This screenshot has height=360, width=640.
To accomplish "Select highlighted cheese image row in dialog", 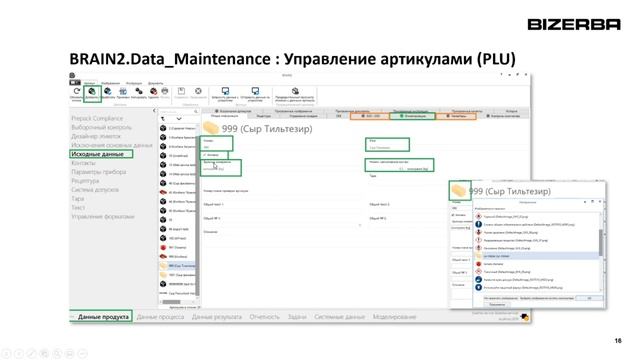I will click(537, 256).
